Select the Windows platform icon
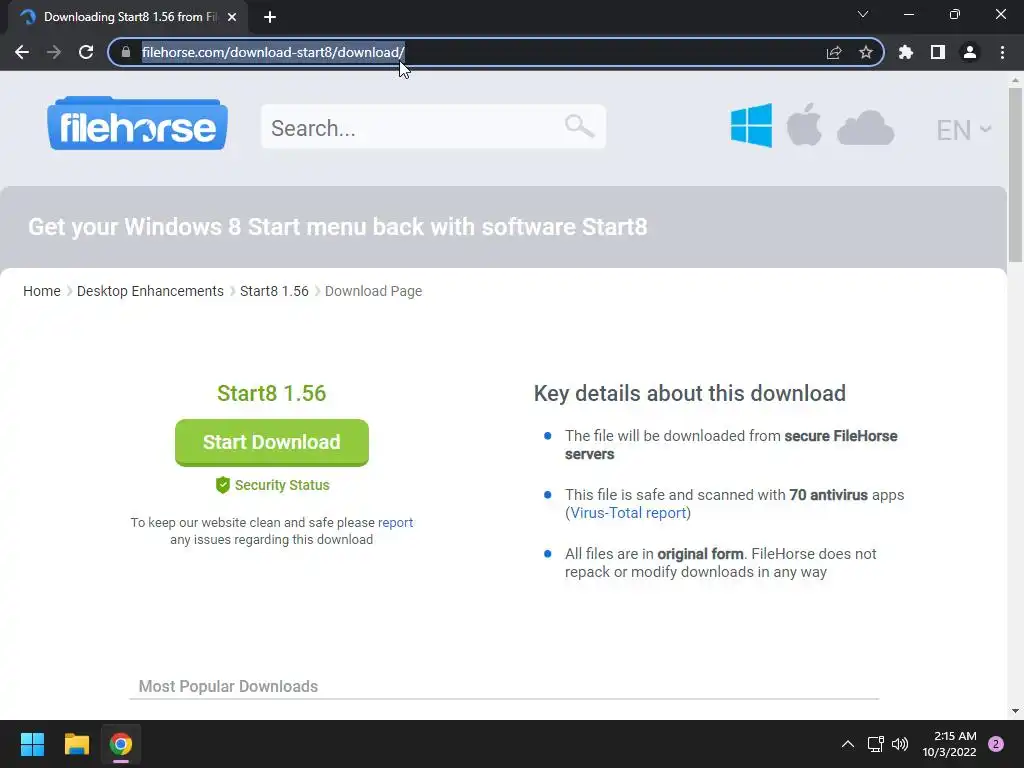 (x=751, y=125)
